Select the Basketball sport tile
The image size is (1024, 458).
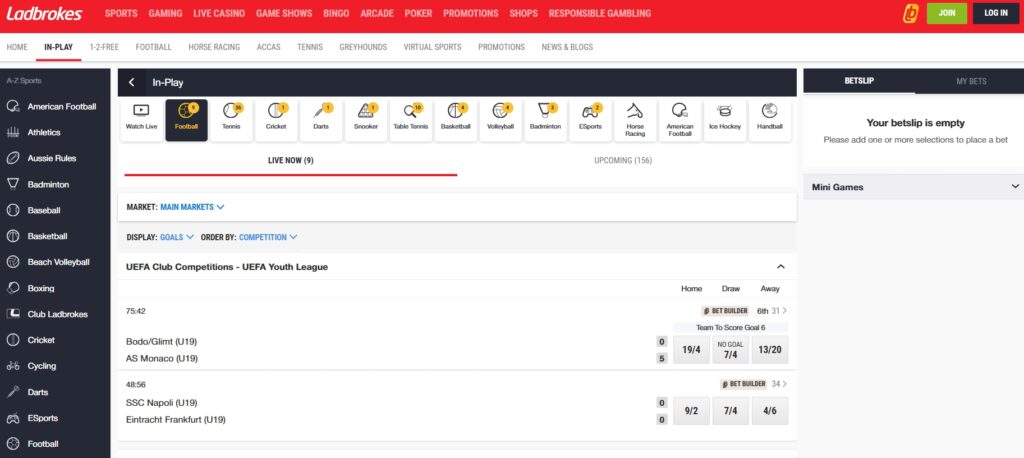[x=455, y=120]
